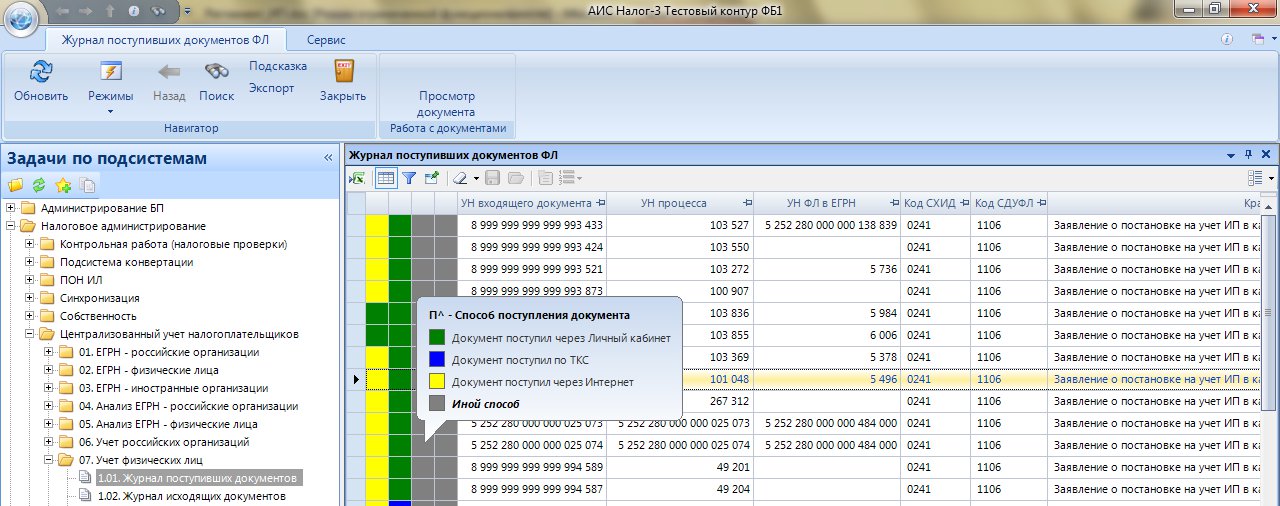Click the Обновить refresh icon in ribbon
This screenshot has width=1280, height=506.
(41, 73)
